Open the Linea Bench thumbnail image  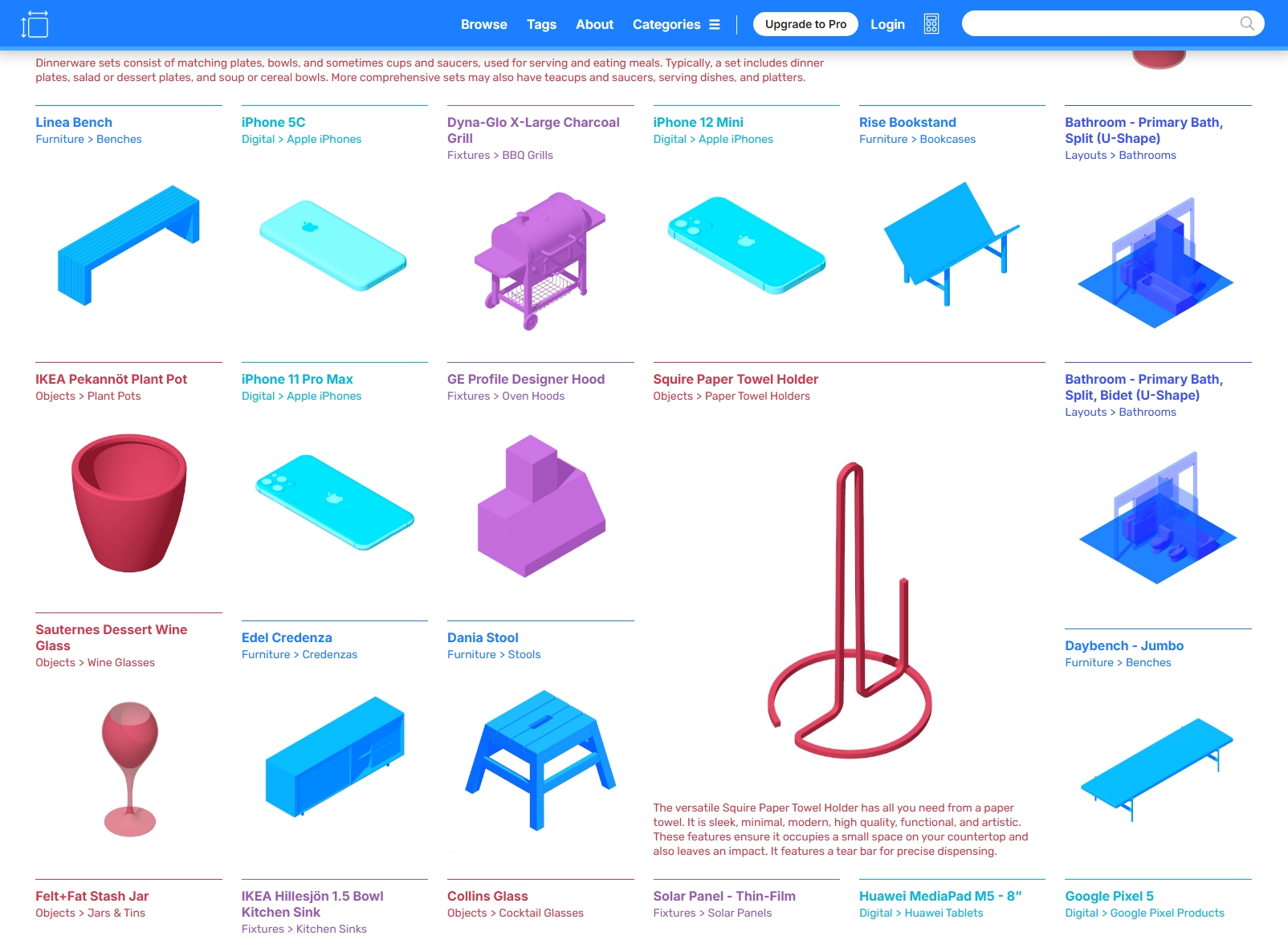point(128,245)
